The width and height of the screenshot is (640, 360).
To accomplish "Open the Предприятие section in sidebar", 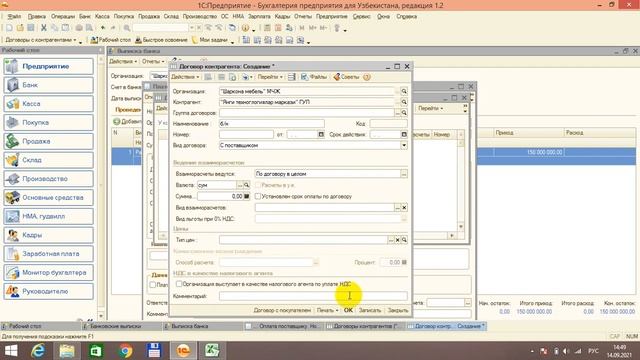I will click(49, 66).
